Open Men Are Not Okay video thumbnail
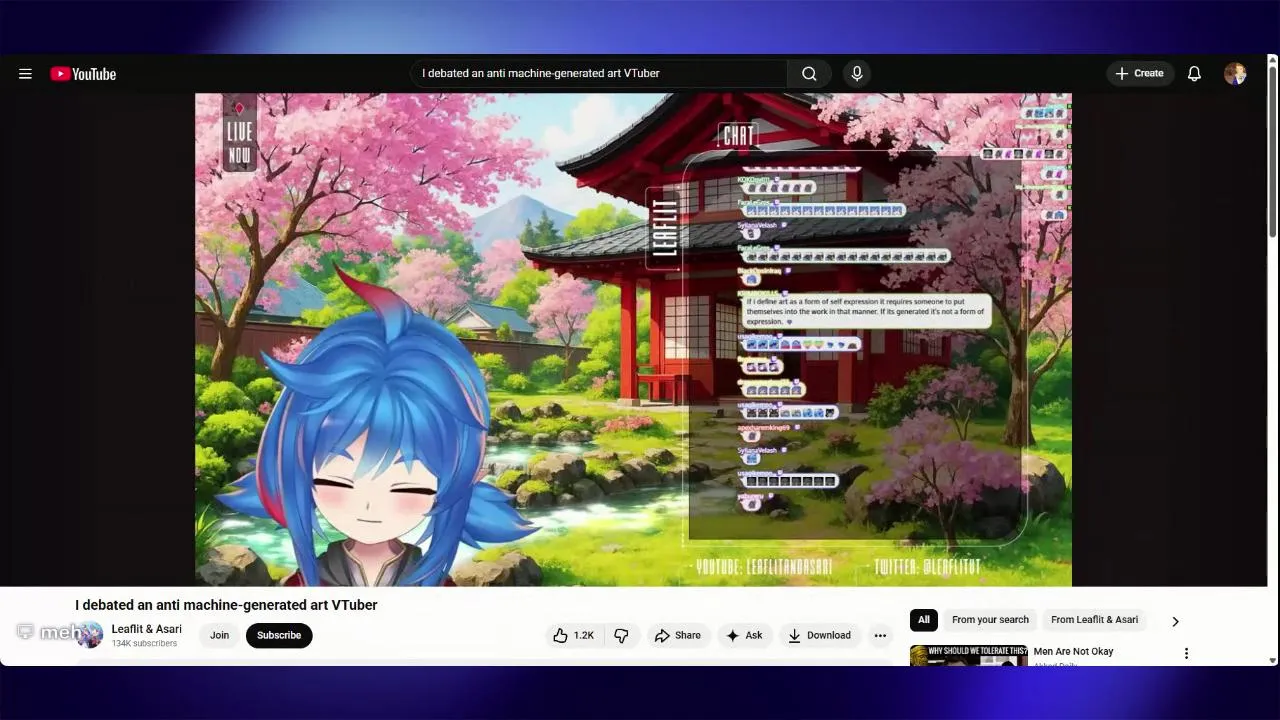This screenshot has width=1280, height=720. point(968,655)
